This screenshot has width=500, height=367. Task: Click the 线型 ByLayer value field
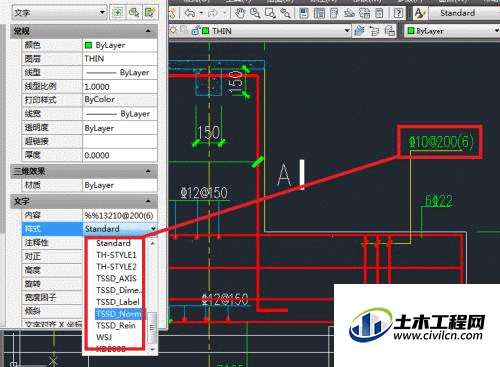[x=120, y=72]
